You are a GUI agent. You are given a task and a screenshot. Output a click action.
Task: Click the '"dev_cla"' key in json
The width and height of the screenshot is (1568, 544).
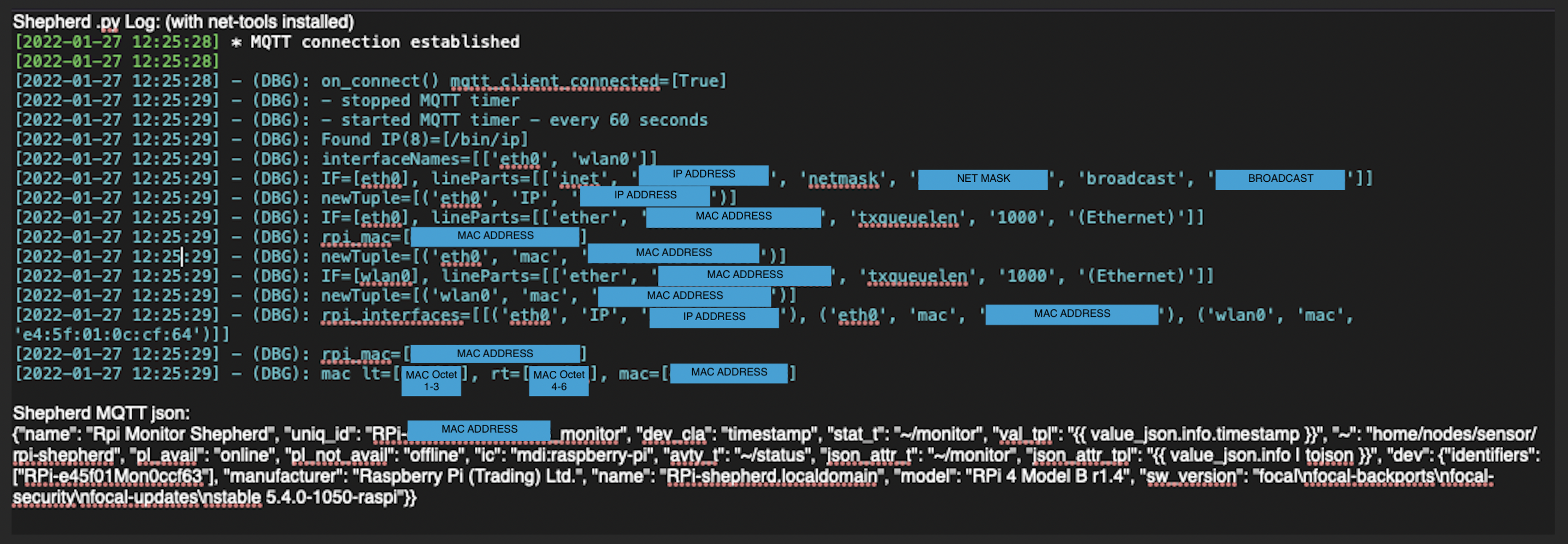(x=674, y=434)
